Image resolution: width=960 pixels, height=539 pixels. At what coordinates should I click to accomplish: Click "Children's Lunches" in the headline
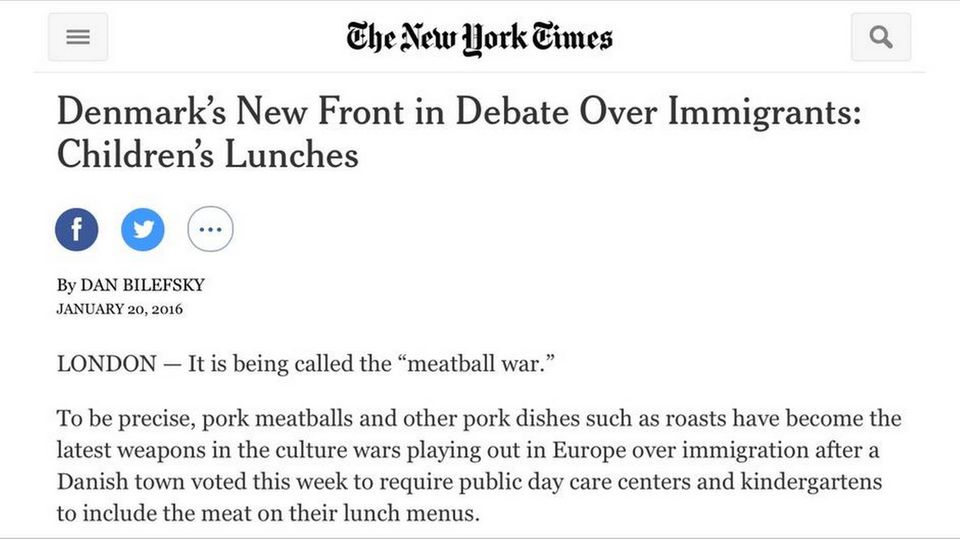click(x=207, y=155)
